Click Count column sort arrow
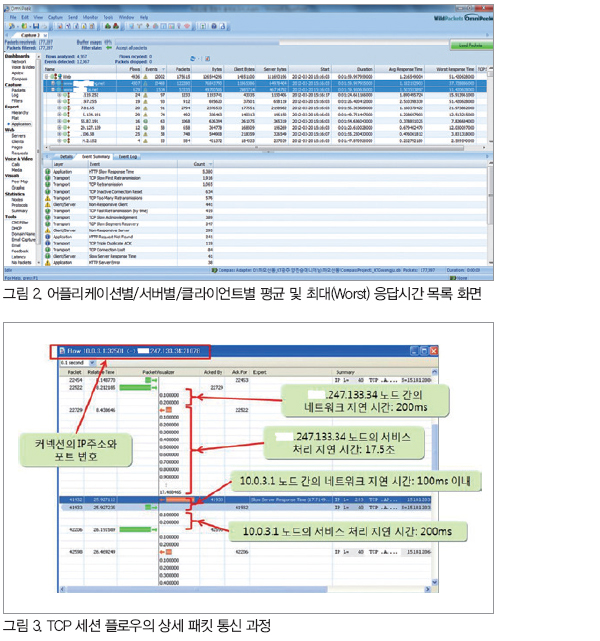Screen dimensions: 600x641 coord(209,164)
